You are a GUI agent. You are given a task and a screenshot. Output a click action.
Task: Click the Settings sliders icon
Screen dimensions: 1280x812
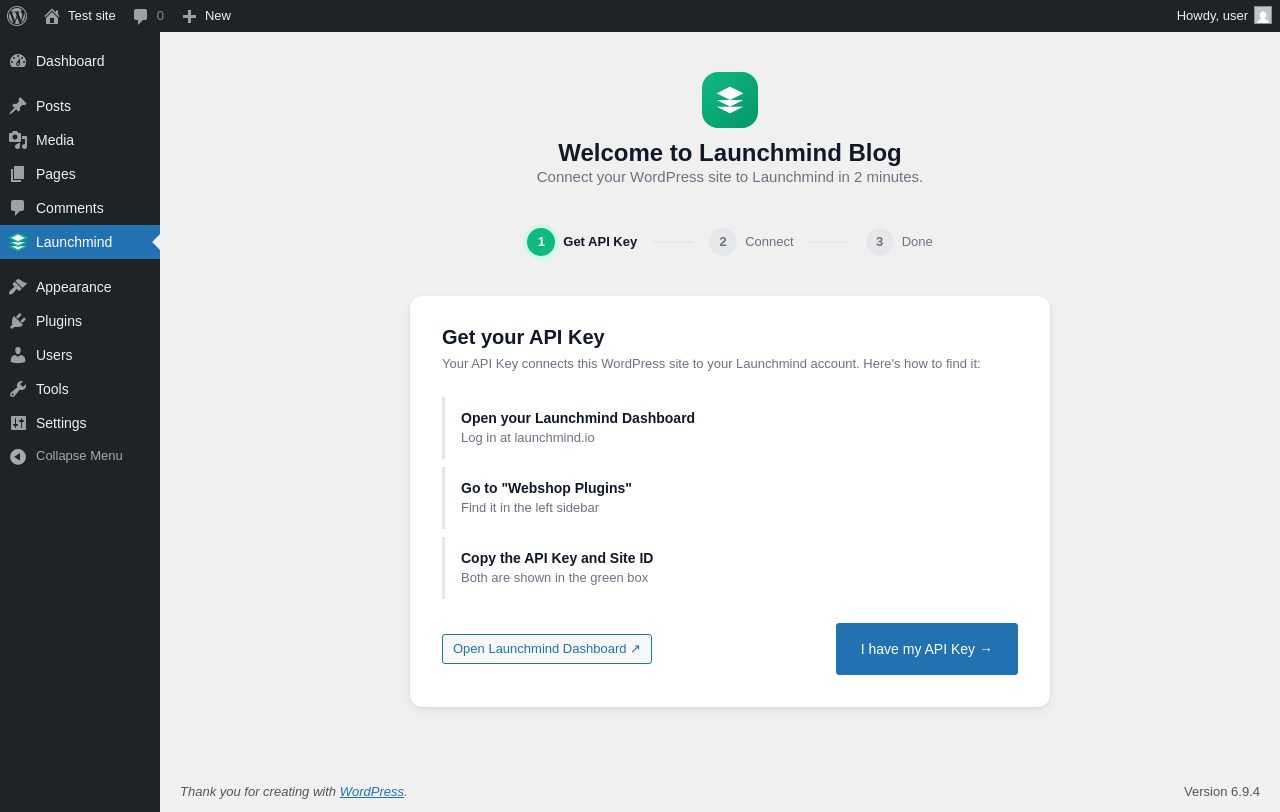pos(18,423)
